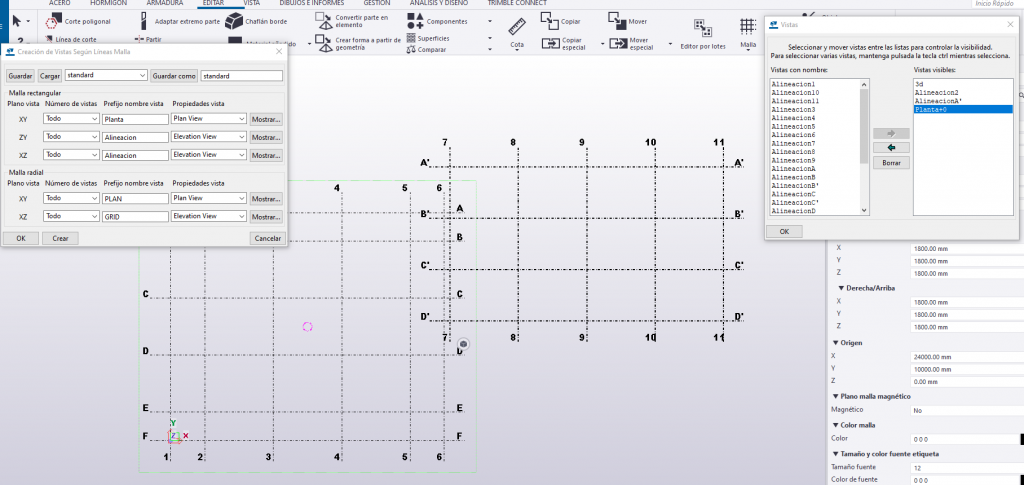The width and height of the screenshot is (1024, 485).
Task: Select the Cota measuring tool
Action: pyautogui.click(x=517, y=33)
